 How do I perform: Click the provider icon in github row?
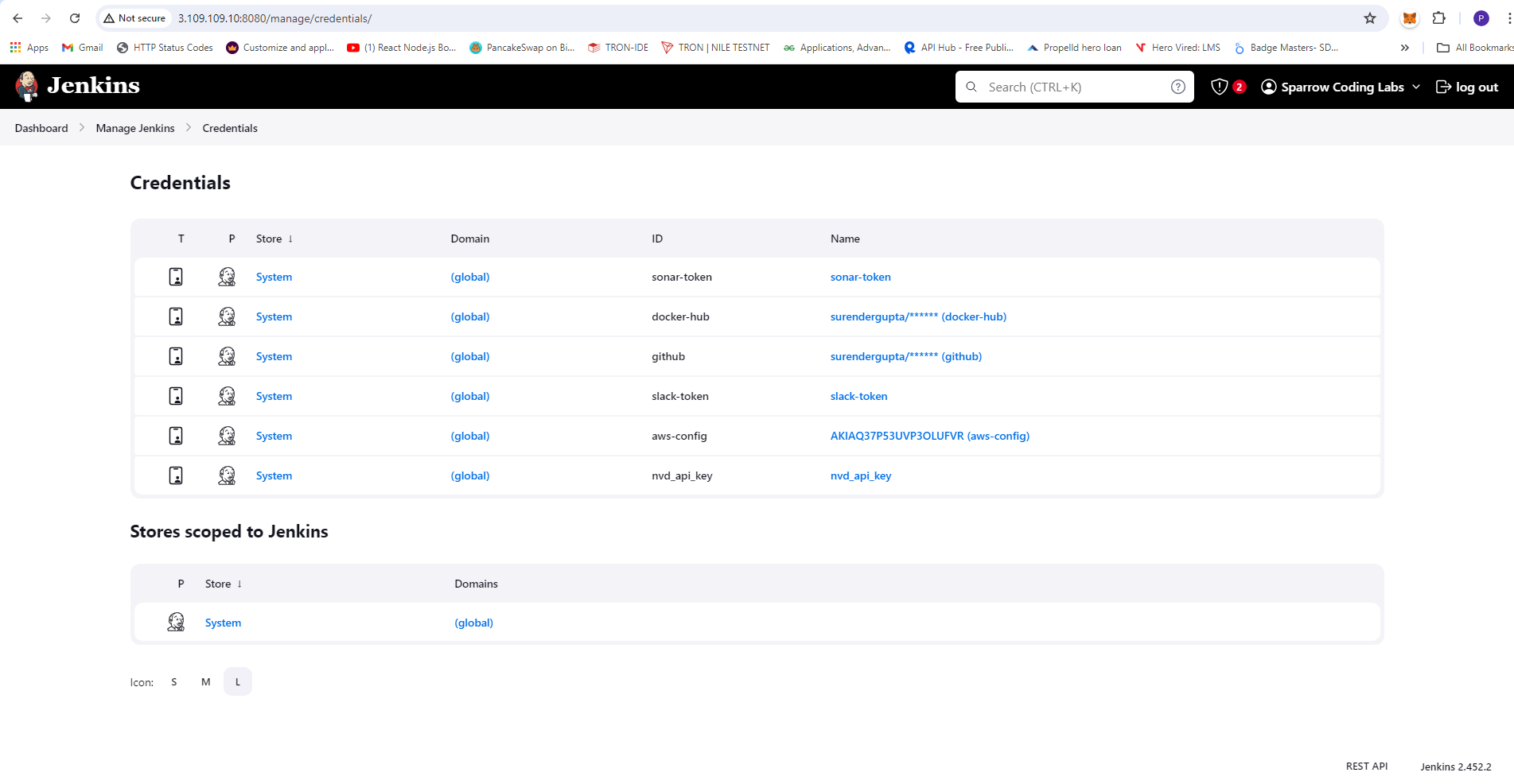(x=227, y=356)
